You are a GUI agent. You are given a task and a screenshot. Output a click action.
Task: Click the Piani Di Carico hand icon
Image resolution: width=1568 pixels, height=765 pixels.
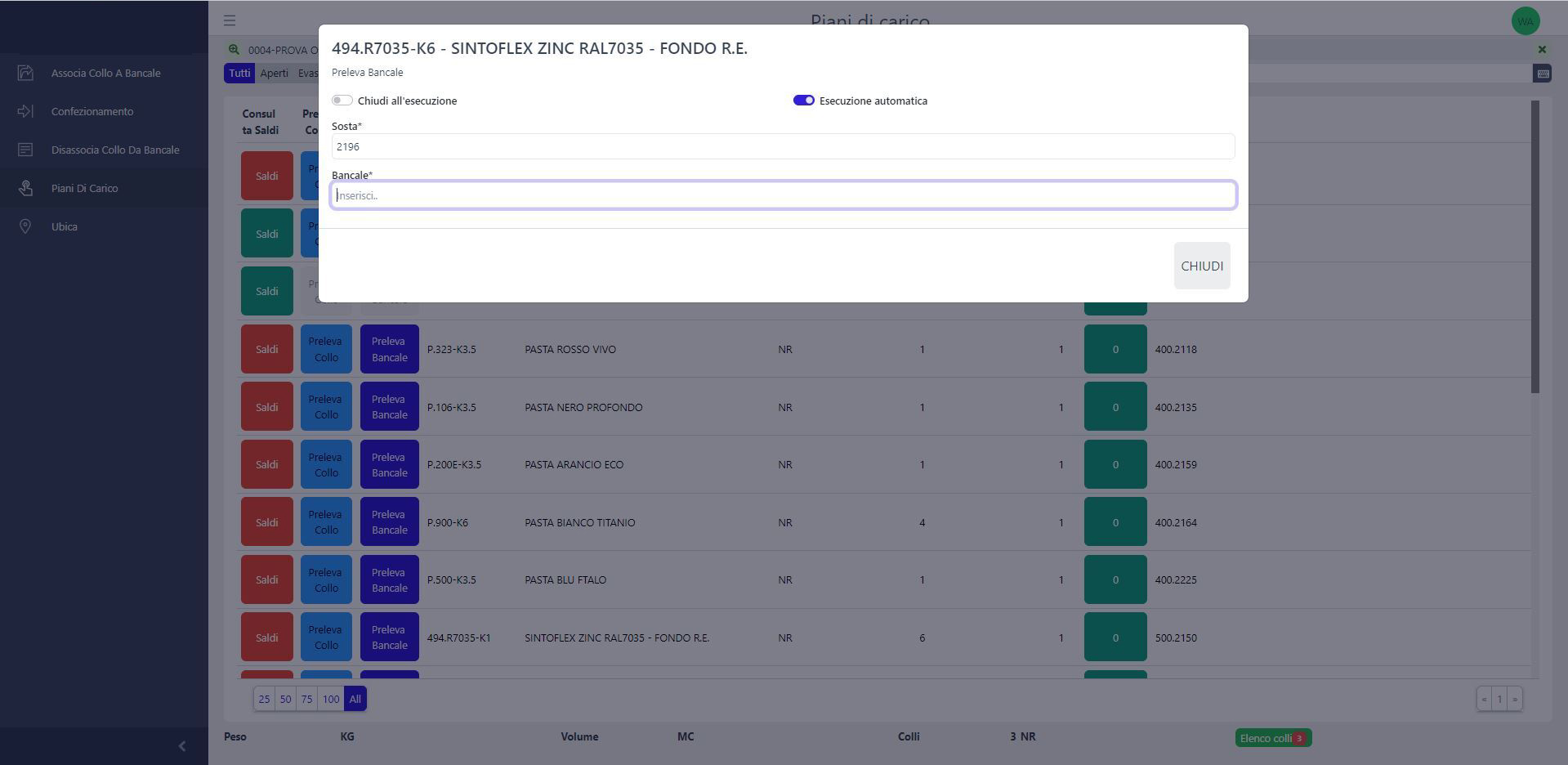[x=25, y=188]
